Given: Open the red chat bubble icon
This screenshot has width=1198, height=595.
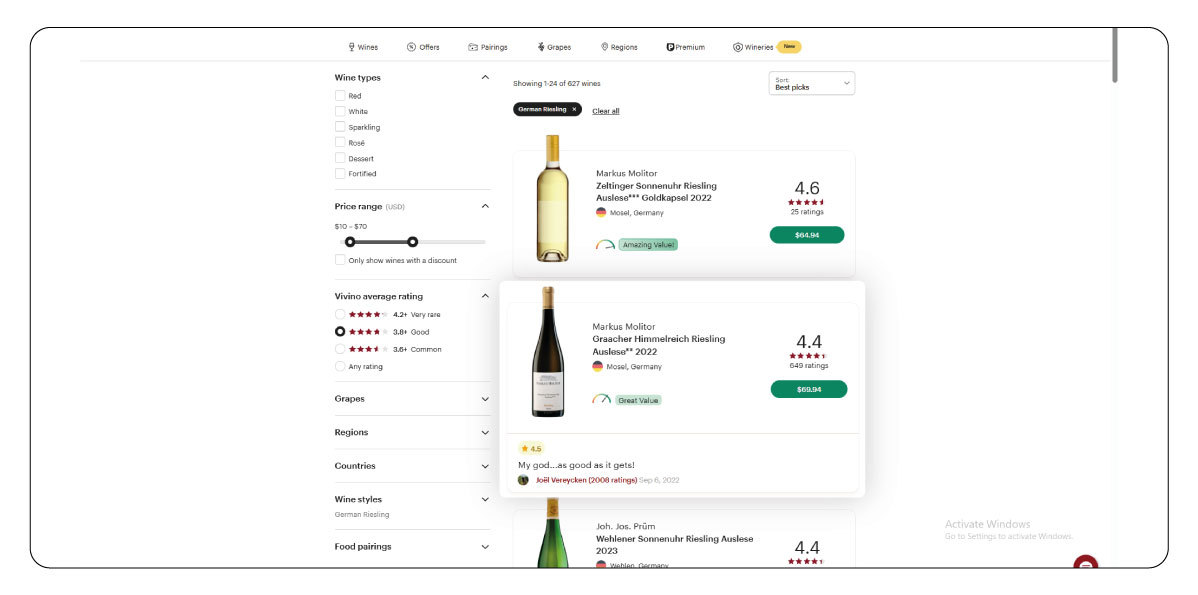Looking at the screenshot, I should (x=1085, y=564).
